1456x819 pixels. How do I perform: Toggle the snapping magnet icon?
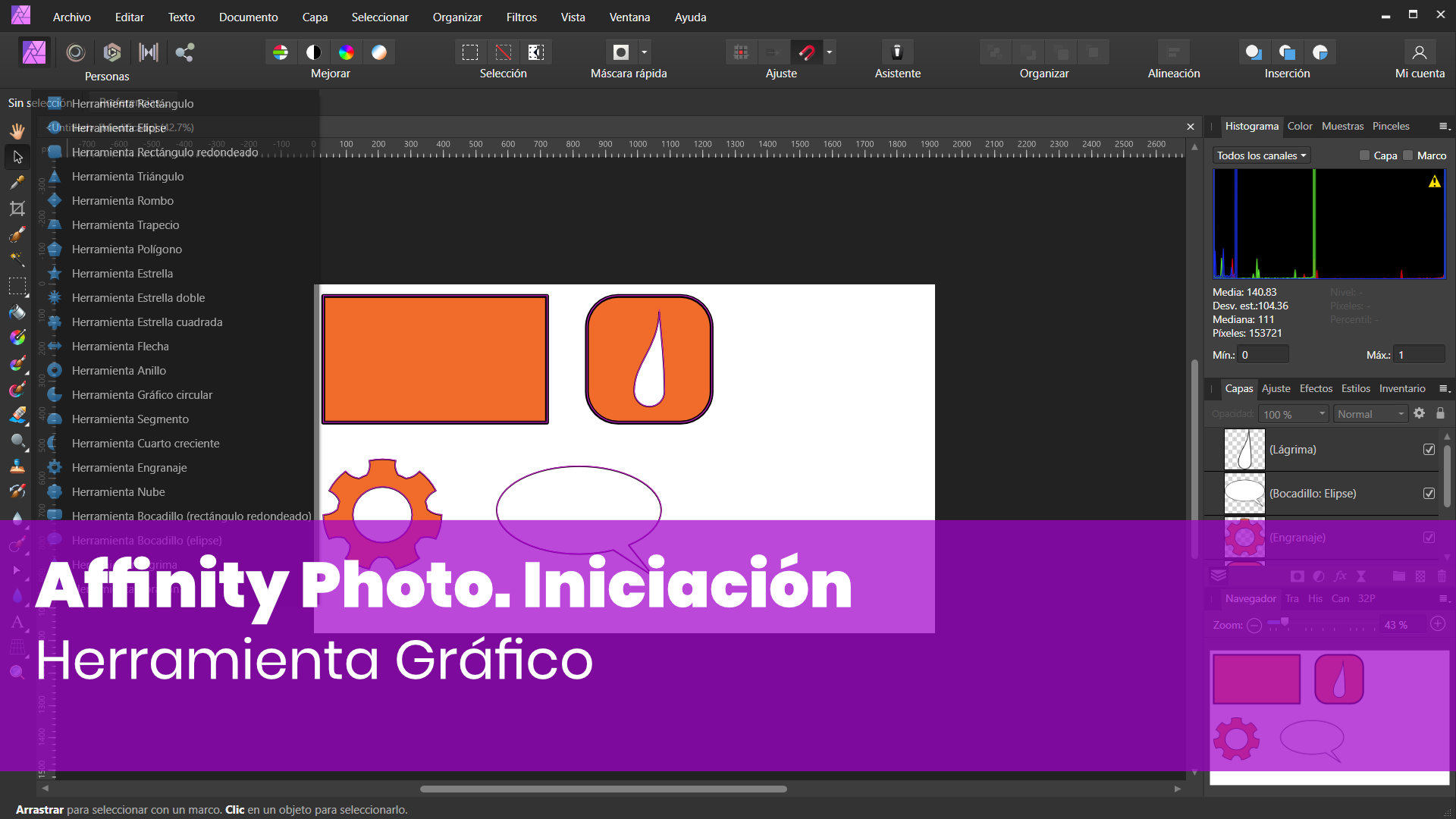[807, 52]
